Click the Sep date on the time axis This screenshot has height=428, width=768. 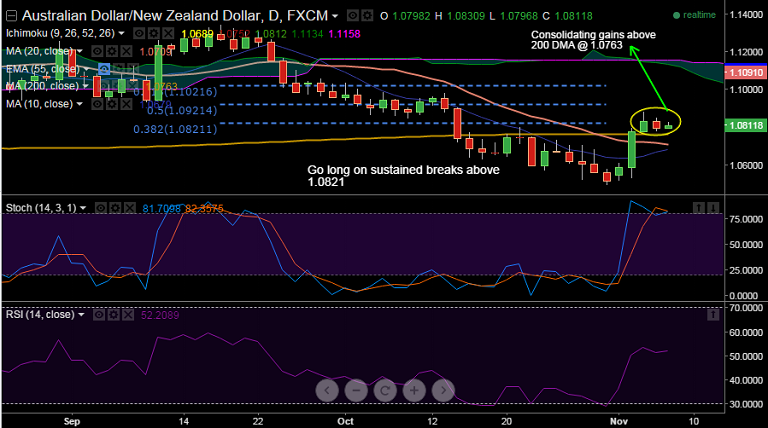pyautogui.click(x=72, y=421)
